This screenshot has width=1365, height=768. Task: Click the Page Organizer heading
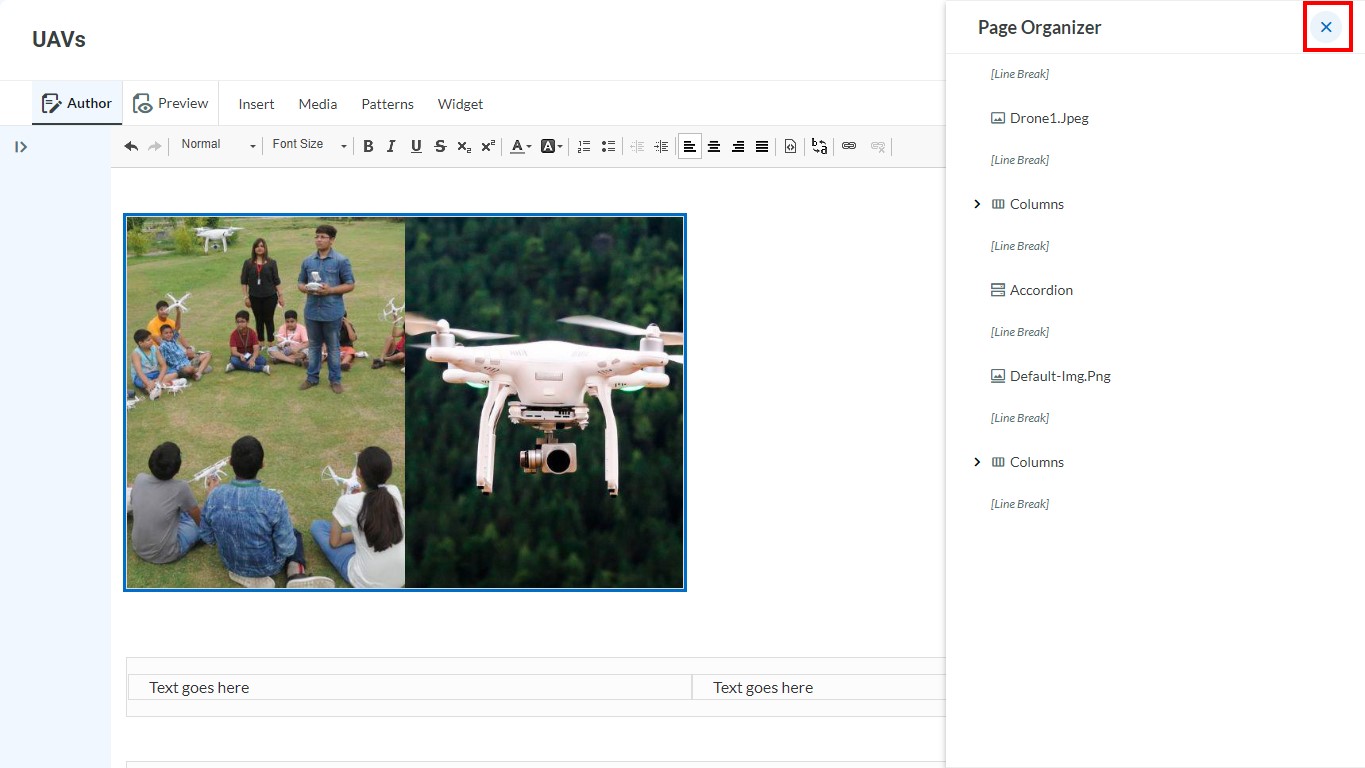click(x=1039, y=27)
